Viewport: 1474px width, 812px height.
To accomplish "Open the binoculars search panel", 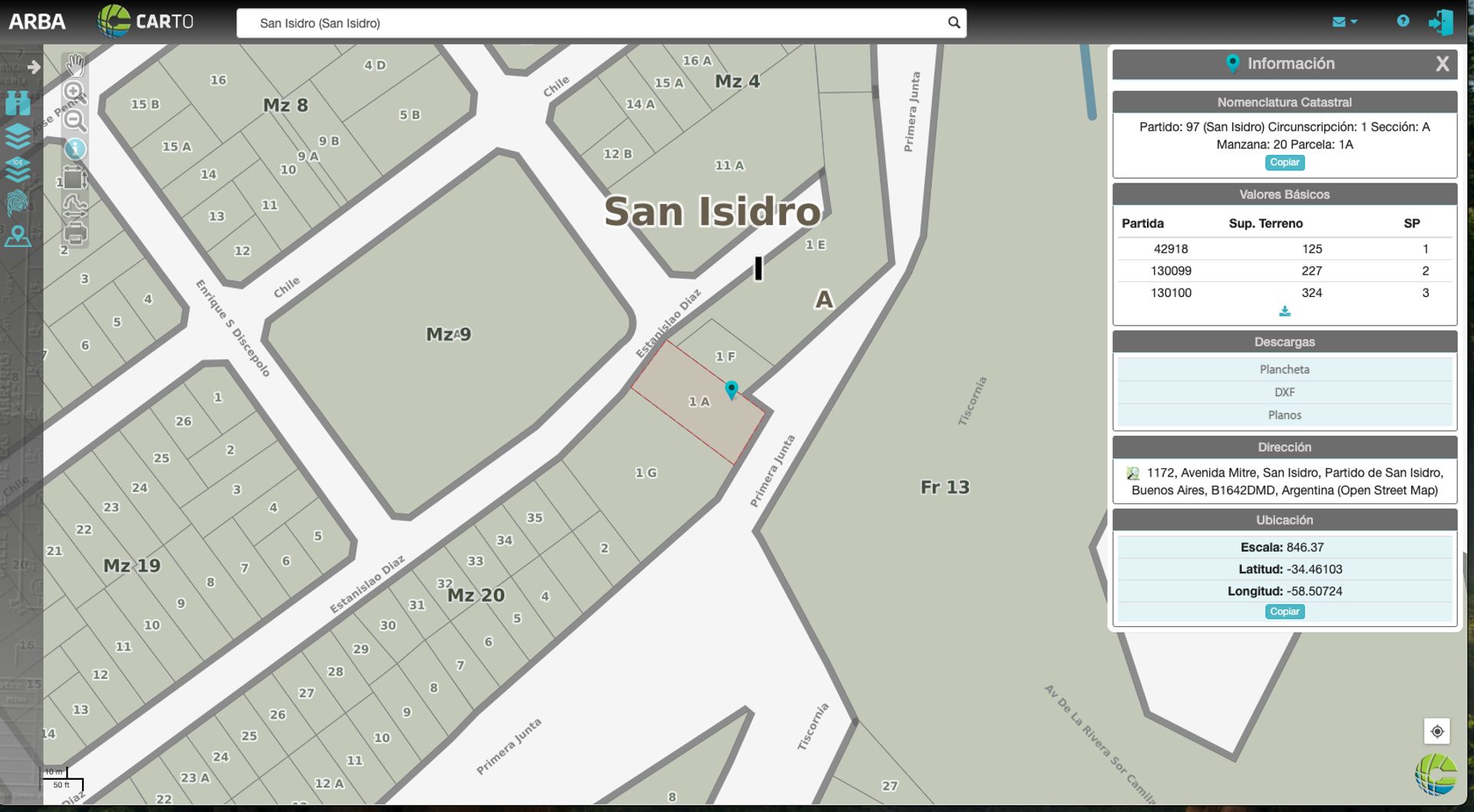I will click(x=18, y=103).
